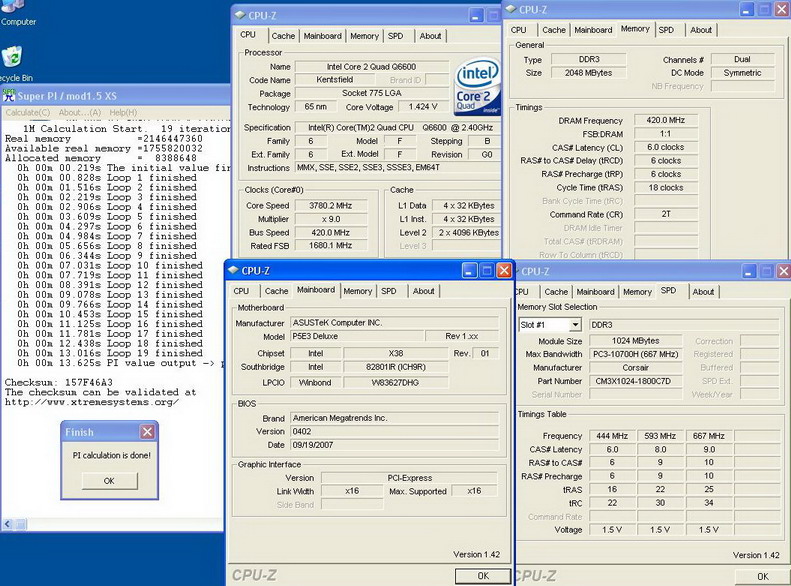The height and width of the screenshot is (586, 791).
Task: Select SPD tab in the memory Timings window
Action: point(666,30)
